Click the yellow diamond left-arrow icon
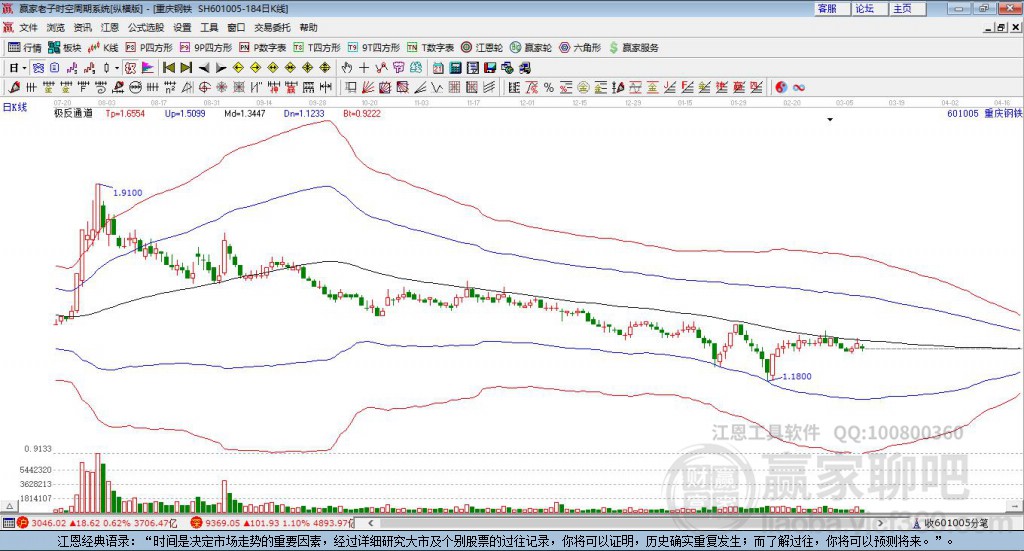The image size is (1024, 551). tap(238, 68)
